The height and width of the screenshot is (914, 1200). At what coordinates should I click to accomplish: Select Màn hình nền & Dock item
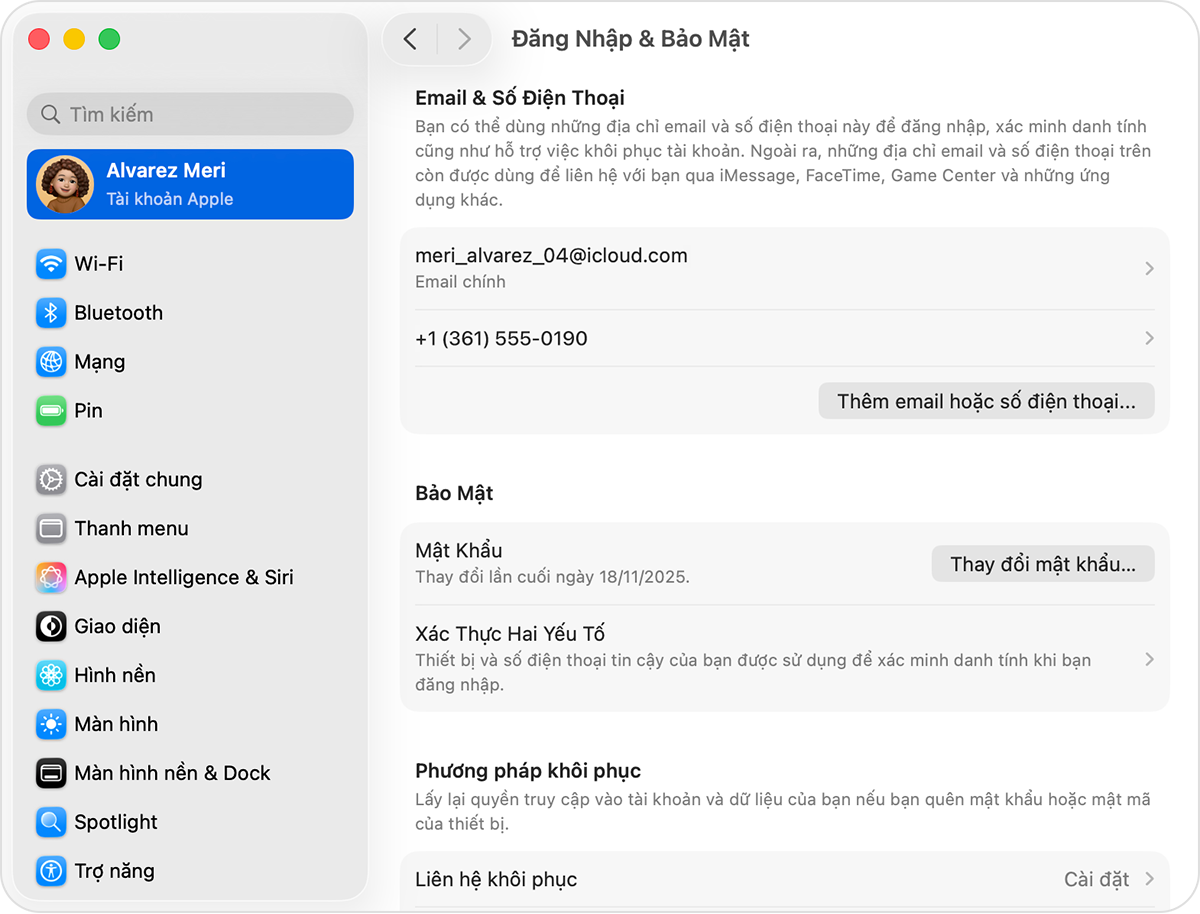click(172, 773)
